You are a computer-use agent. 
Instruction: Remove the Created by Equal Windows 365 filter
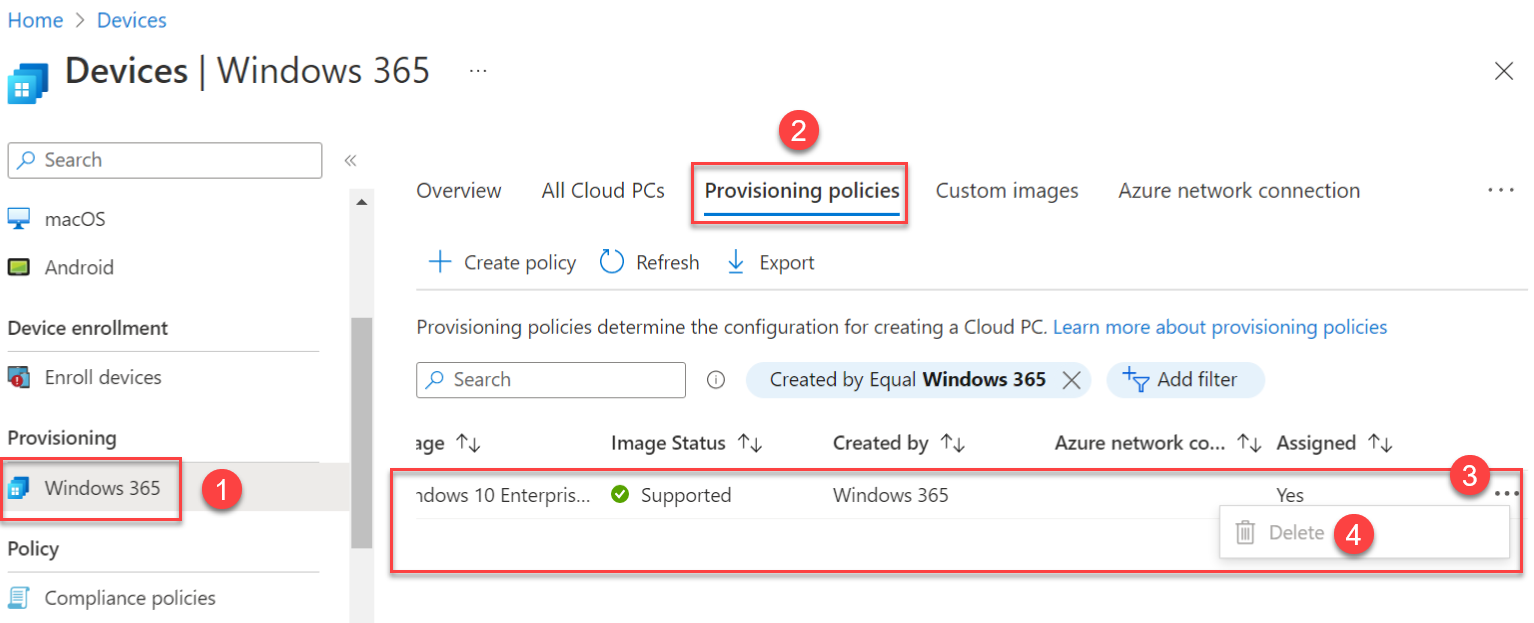click(1071, 380)
